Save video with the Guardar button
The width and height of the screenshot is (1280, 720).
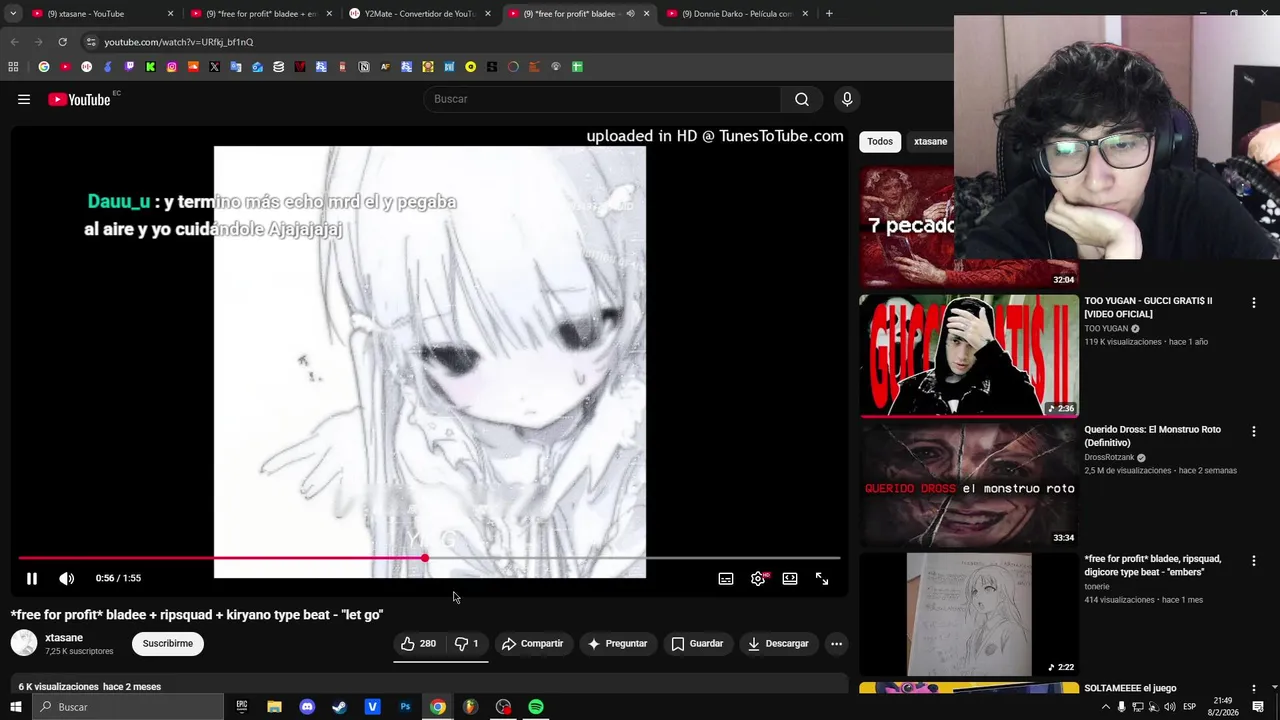pyautogui.click(x=697, y=643)
